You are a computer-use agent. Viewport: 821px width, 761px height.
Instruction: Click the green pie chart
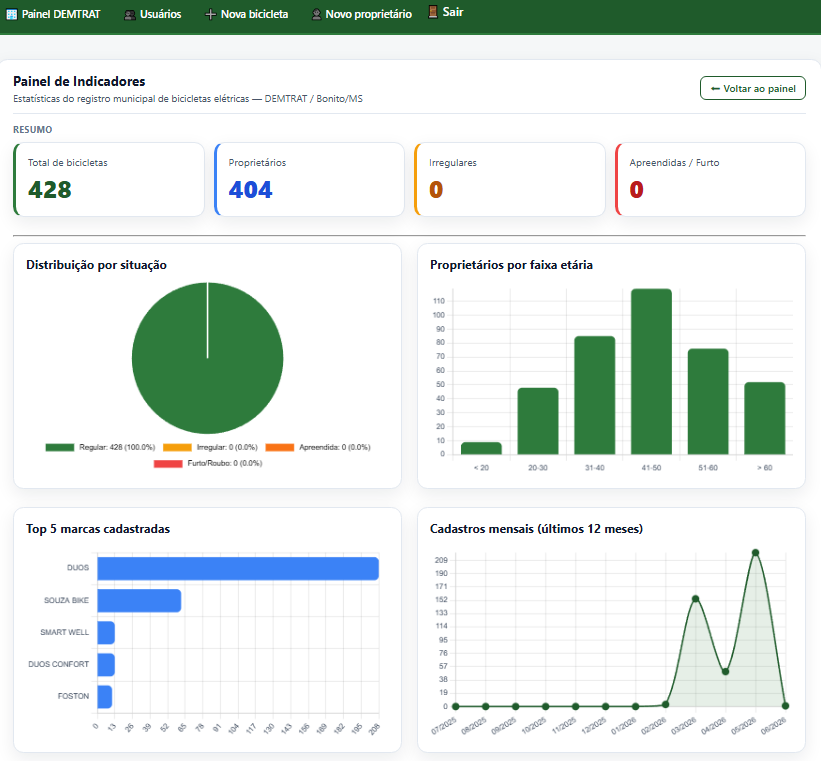coord(207,358)
